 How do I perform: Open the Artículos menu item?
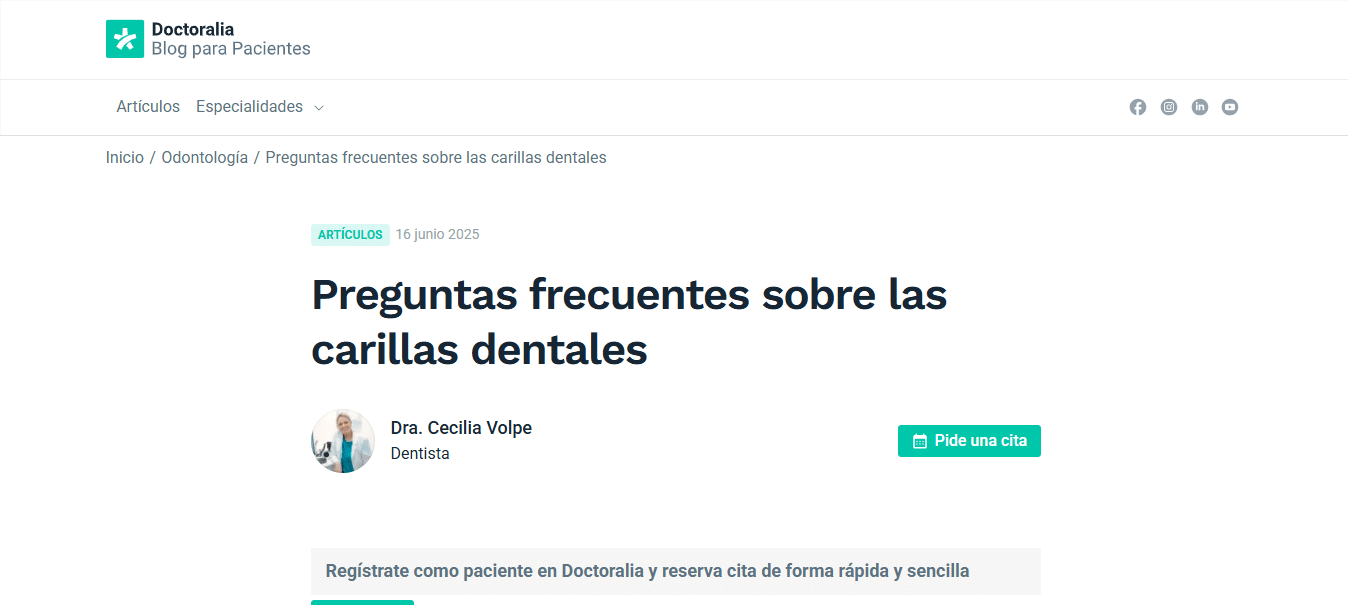click(x=148, y=107)
